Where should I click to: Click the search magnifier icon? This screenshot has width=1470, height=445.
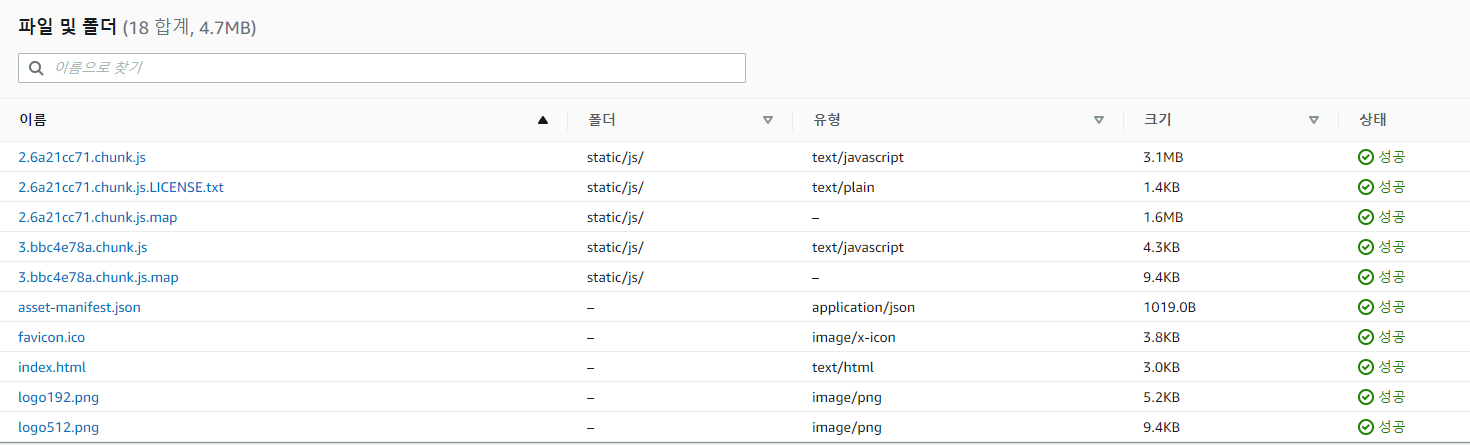[x=36, y=68]
